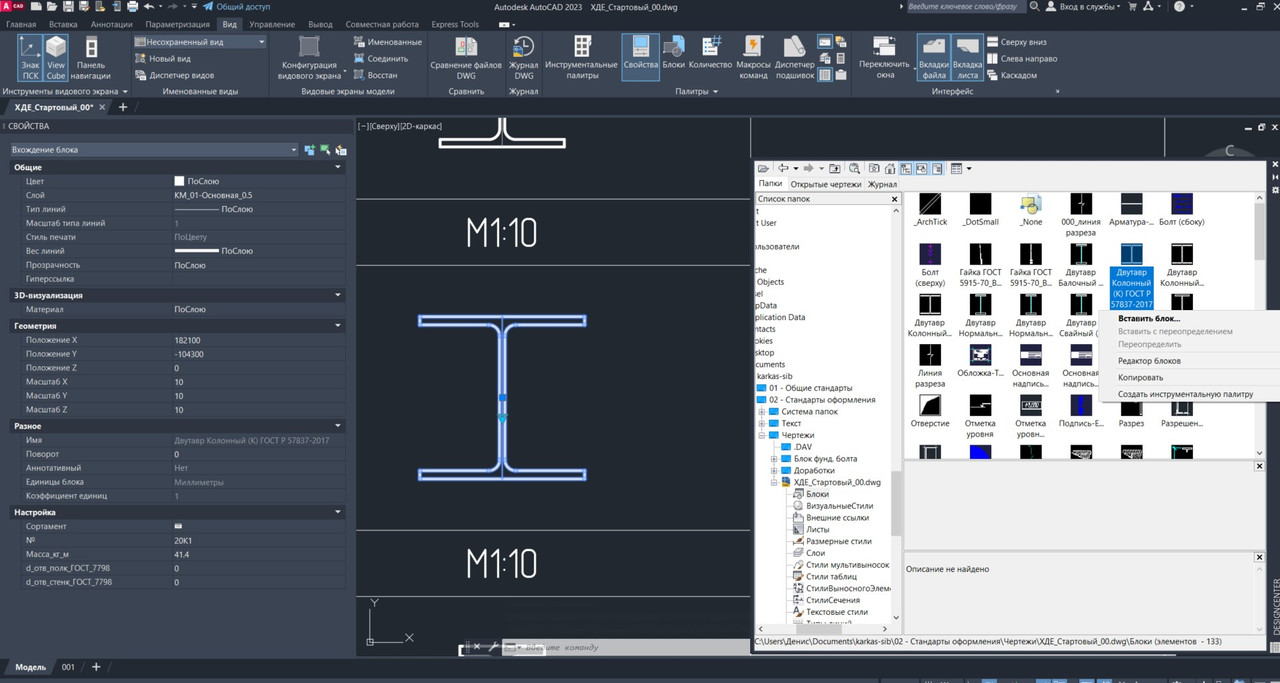
Task: Open Журнал DWG history tool
Action: coord(524,59)
